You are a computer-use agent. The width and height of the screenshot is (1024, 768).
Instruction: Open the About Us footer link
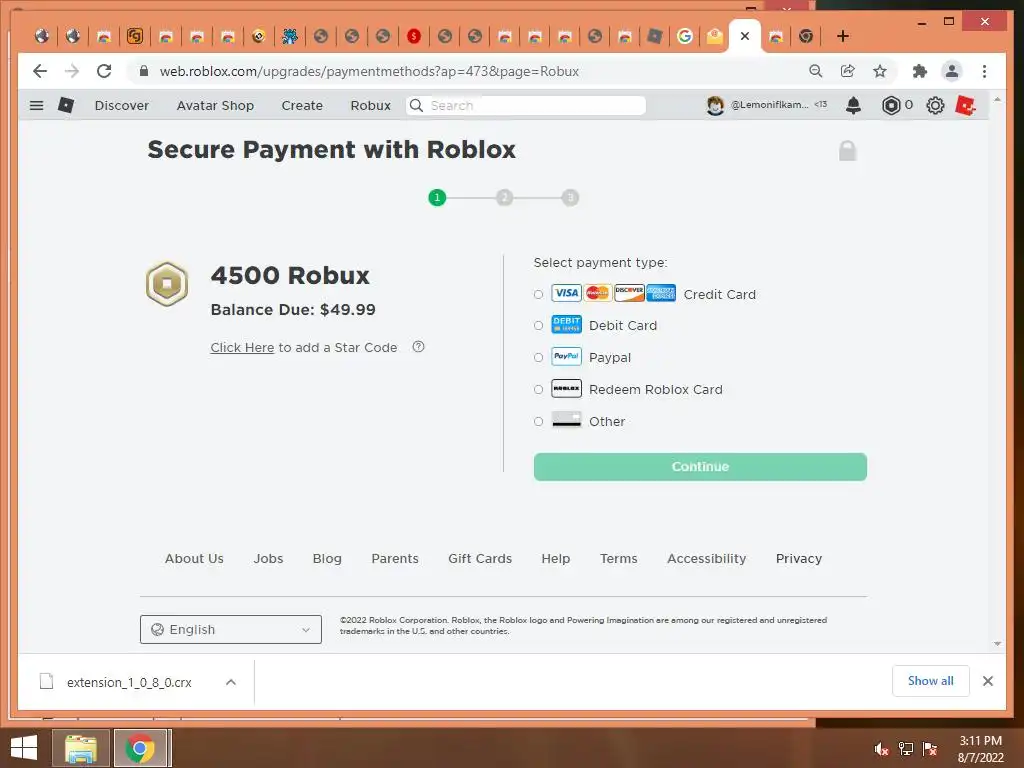pos(194,558)
